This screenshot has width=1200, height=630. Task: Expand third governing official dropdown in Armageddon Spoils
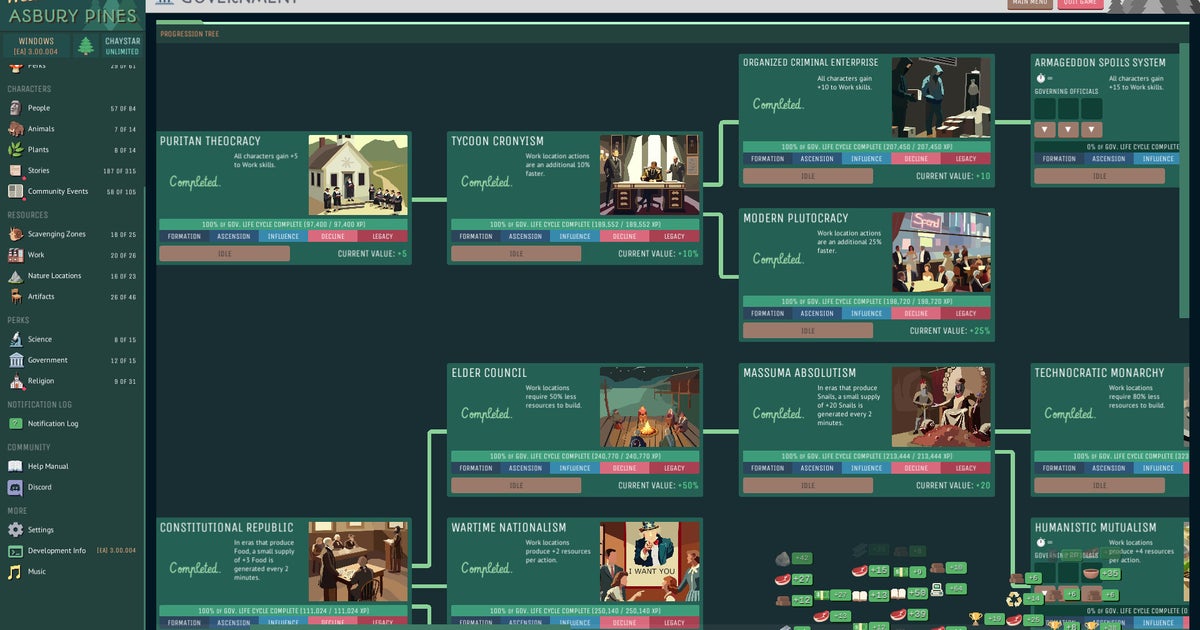(1092, 130)
